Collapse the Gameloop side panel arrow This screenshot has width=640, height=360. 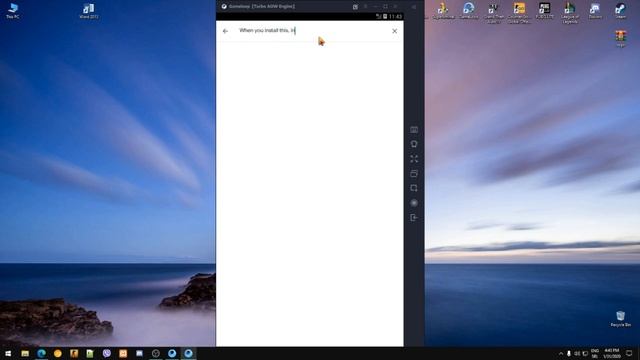pyautogui.click(x=414, y=7)
